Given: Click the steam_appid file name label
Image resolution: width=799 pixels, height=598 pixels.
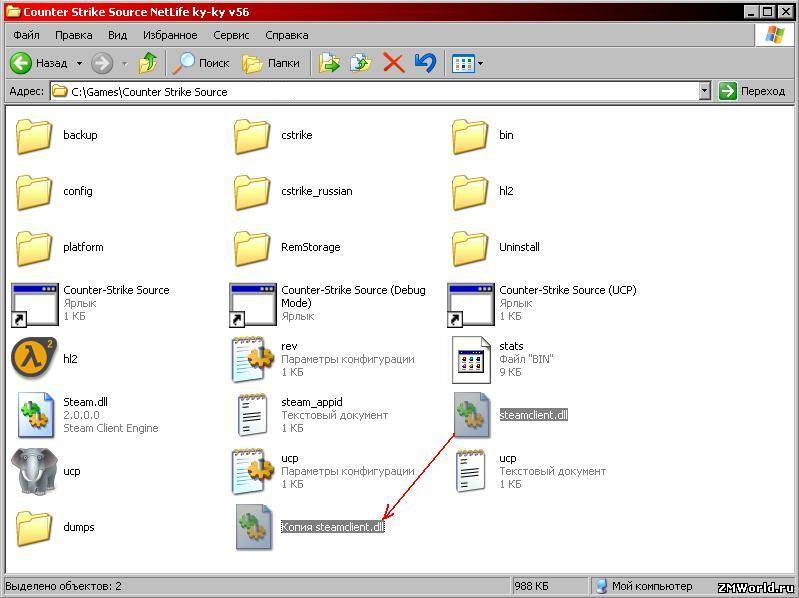Looking at the screenshot, I should tap(312, 402).
